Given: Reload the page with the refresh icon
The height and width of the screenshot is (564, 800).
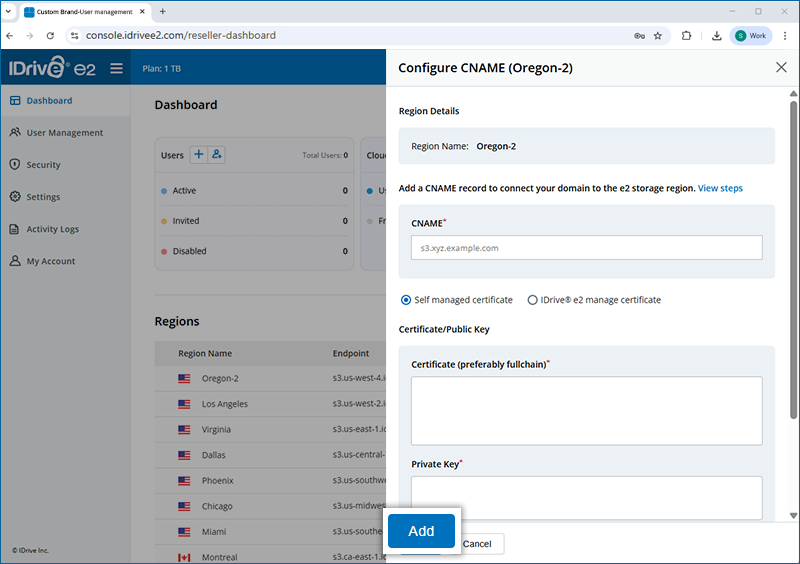Looking at the screenshot, I should 50,36.
